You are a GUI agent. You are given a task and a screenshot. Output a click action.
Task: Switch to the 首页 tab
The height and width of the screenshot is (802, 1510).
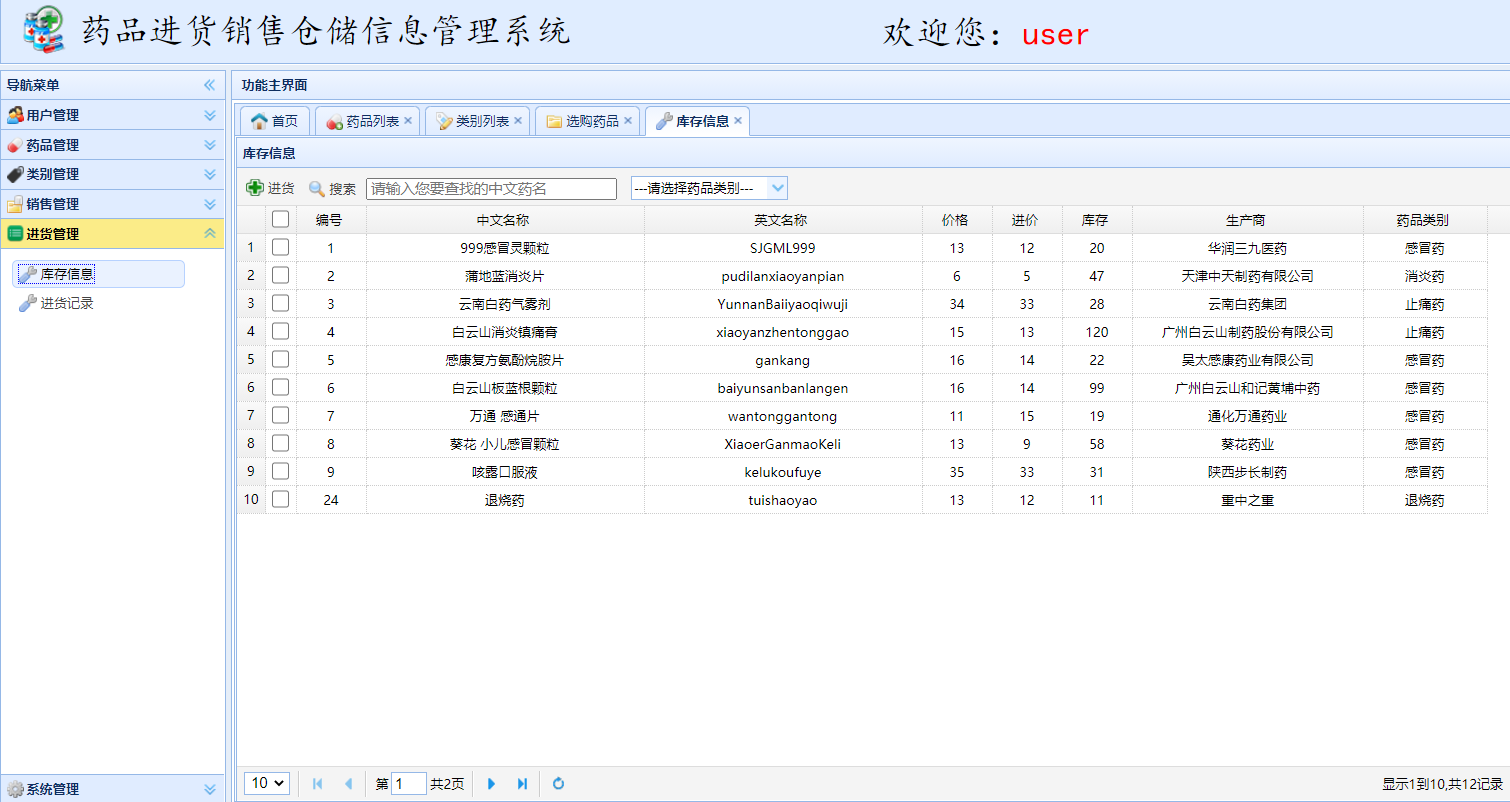[x=274, y=119]
